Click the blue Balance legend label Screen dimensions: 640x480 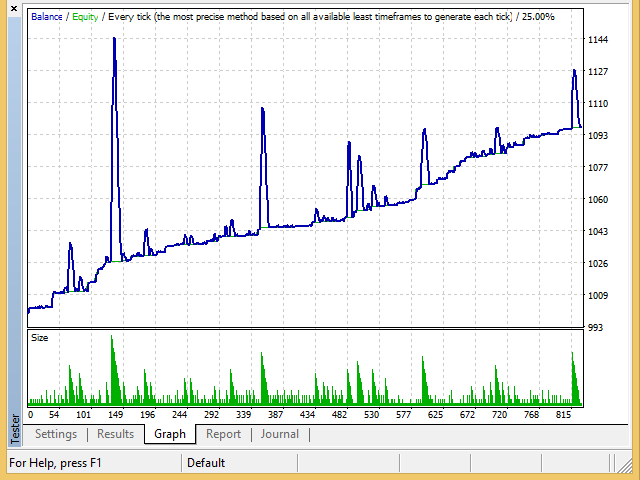tap(49, 17)
